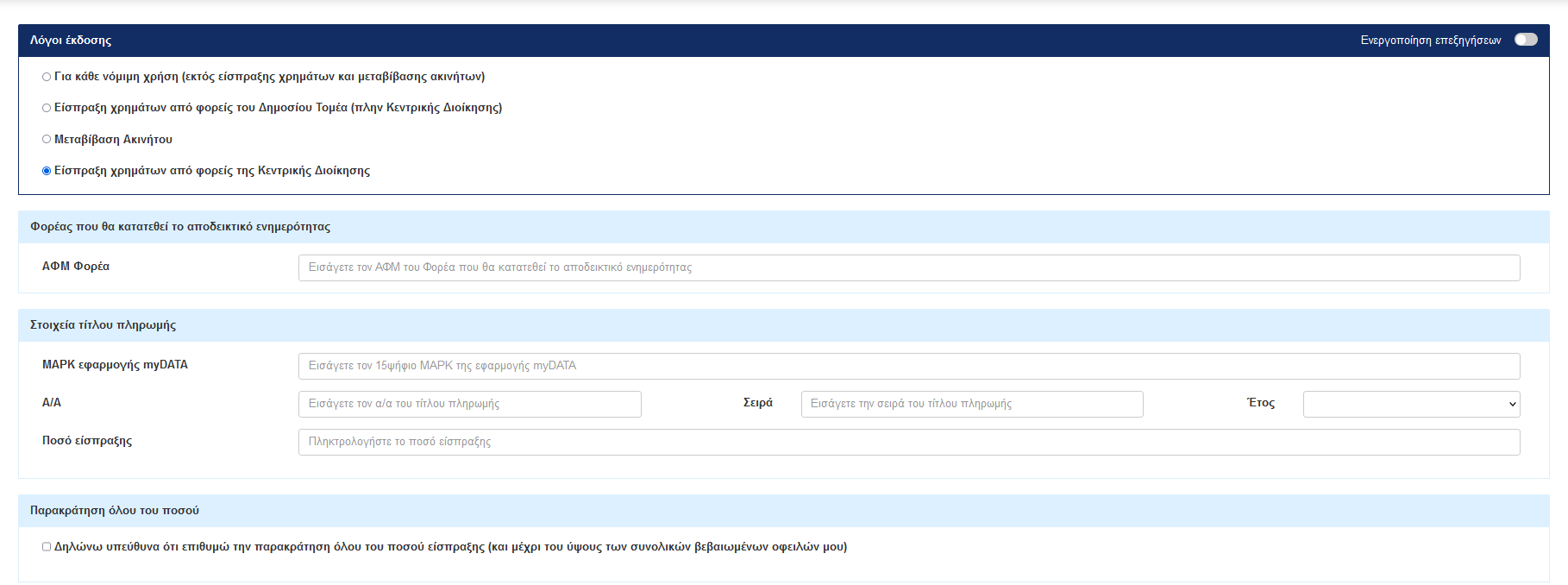
Task: Choose 'Είσπραξη χρημάτων από φορείς του Δημοσίου Τομέα' radio
Action: tap(47, 108)
